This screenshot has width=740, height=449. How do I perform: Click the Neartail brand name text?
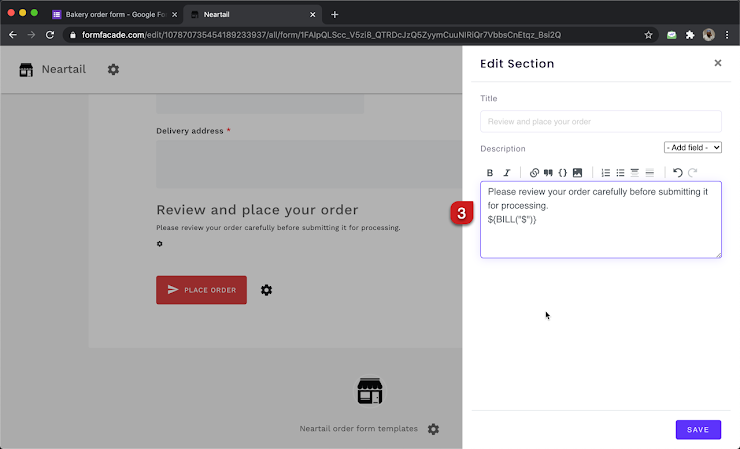pos(64,69)
